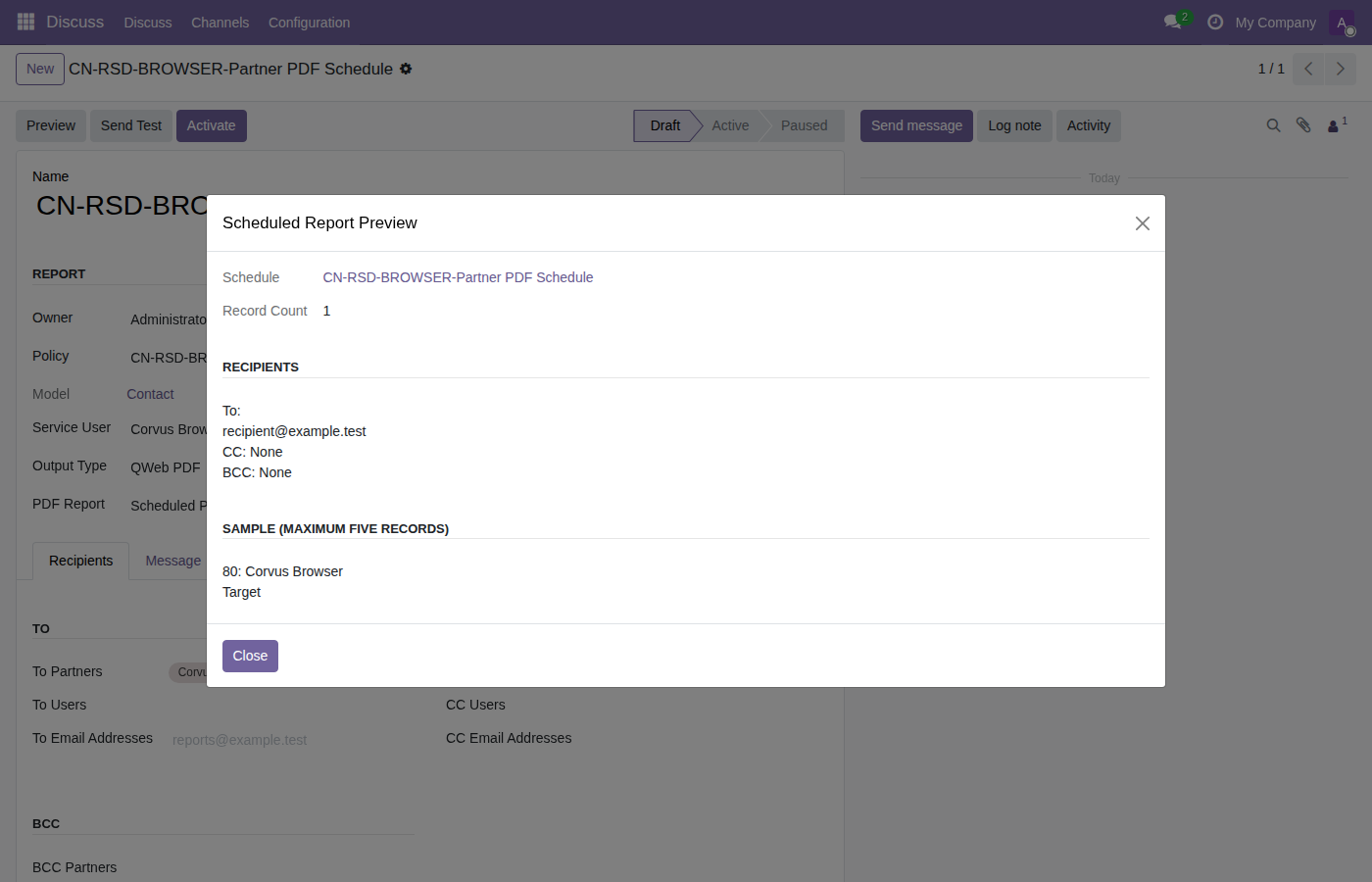
Task: Click the Preview button
Action: click(x=51, y=125)
